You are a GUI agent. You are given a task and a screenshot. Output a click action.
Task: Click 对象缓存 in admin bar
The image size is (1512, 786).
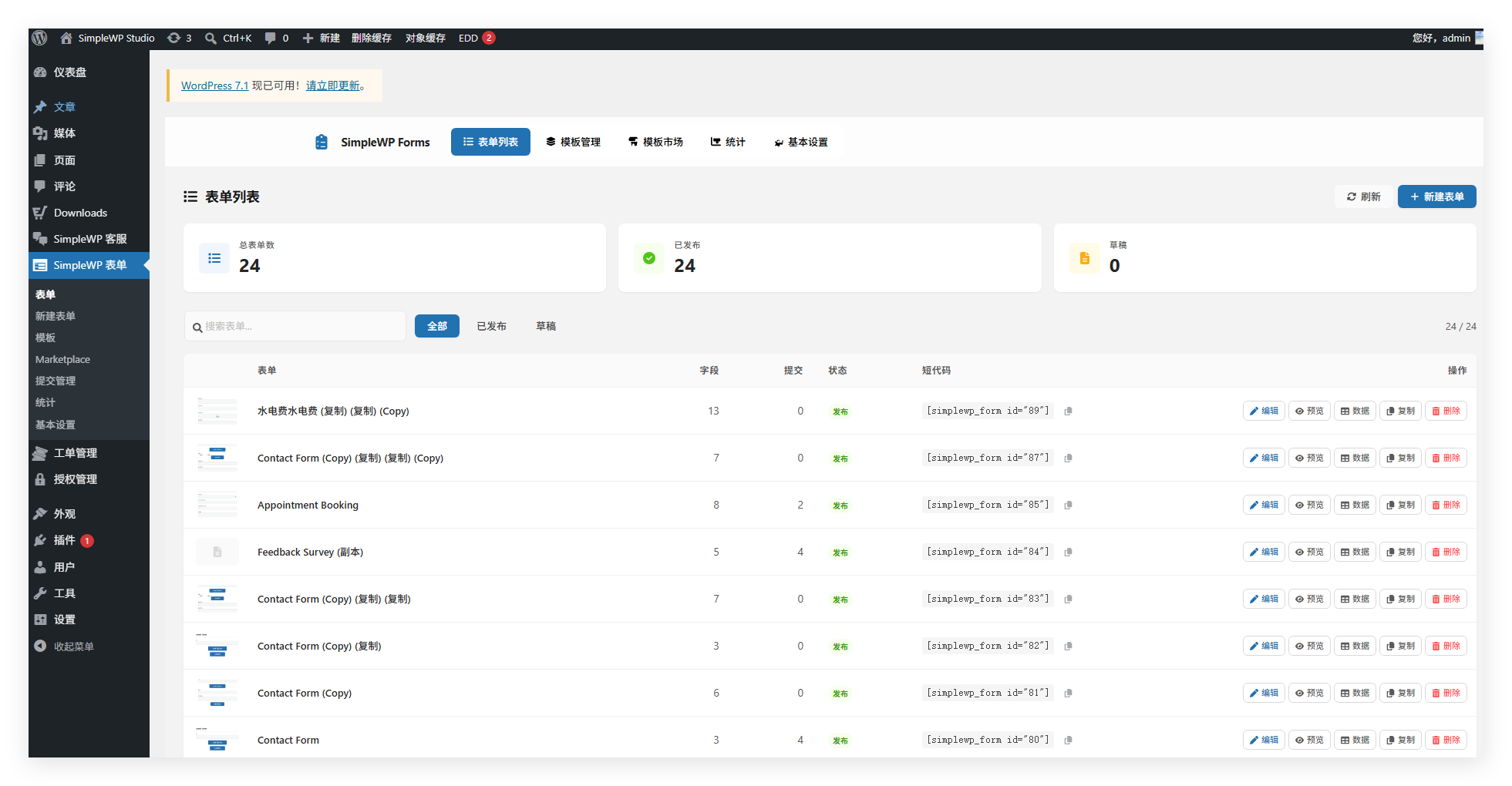click(426, 38)
